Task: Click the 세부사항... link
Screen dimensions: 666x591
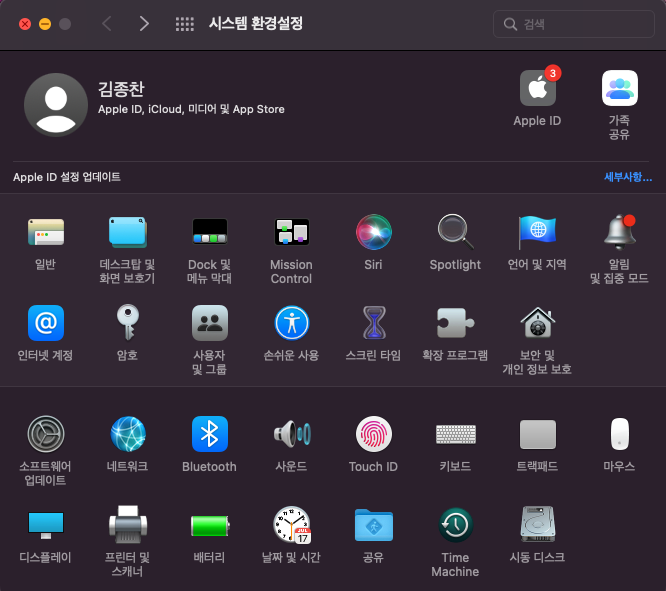Action: tap(627, 177)
